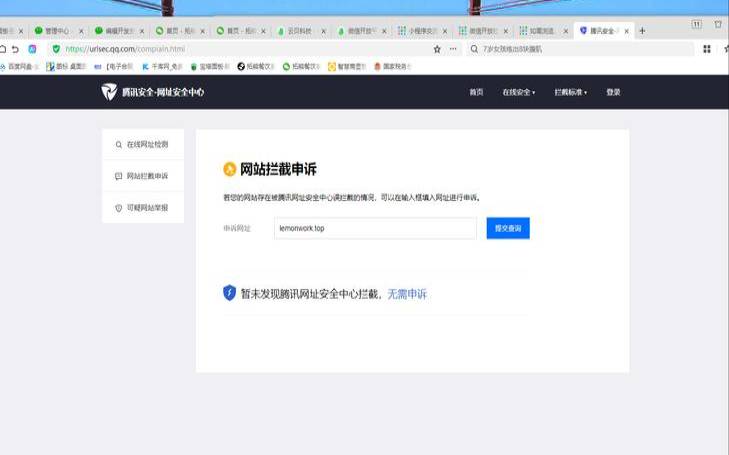Screen dimensions: 729x455
Task: Open the 百度网盘 bookmark
Action: pos(19,66)
